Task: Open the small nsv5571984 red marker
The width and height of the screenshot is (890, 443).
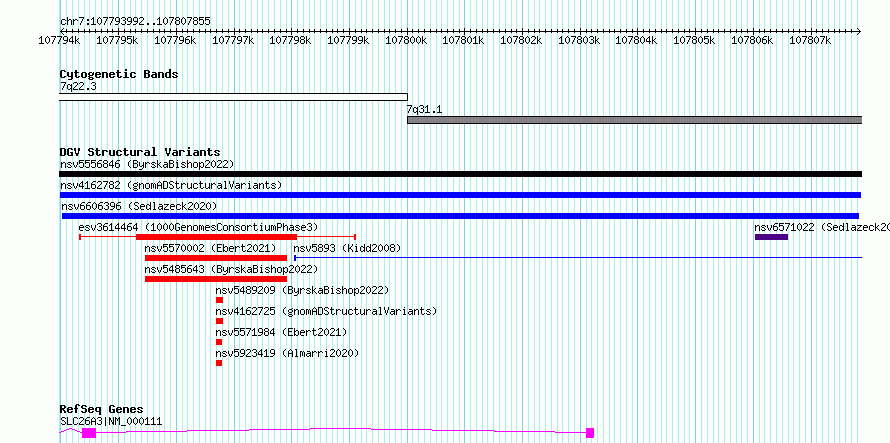Action: pyautogui.click(x=219, y=342)
